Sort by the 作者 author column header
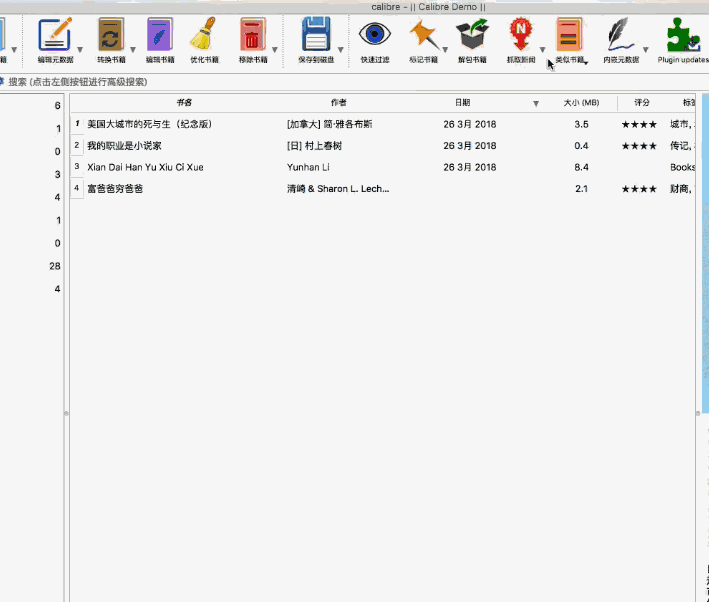 (338, 103)
